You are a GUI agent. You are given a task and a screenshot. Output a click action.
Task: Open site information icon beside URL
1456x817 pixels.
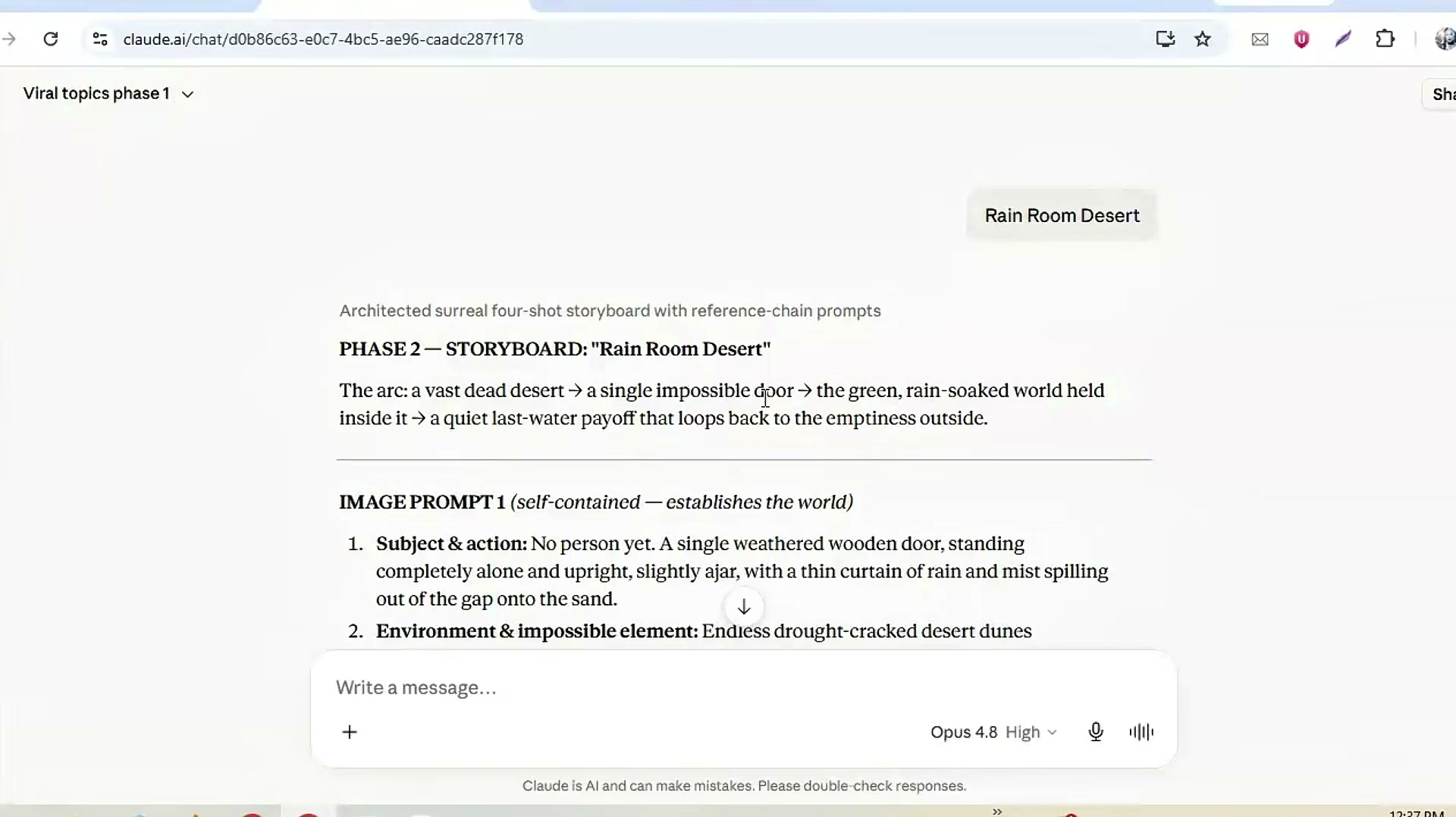pos(99,39)
